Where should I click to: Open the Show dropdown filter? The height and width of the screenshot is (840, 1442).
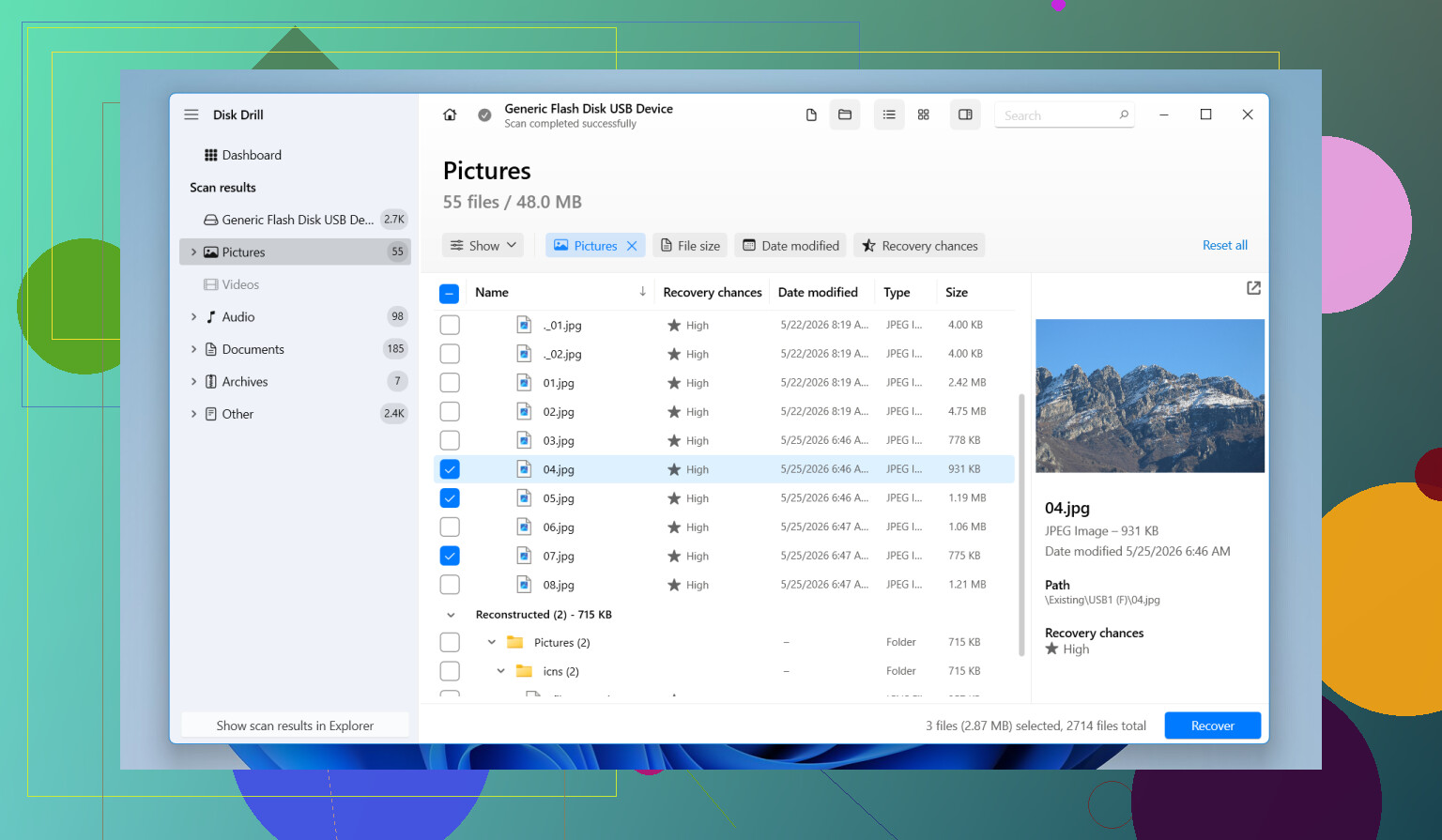pos(483,246)
